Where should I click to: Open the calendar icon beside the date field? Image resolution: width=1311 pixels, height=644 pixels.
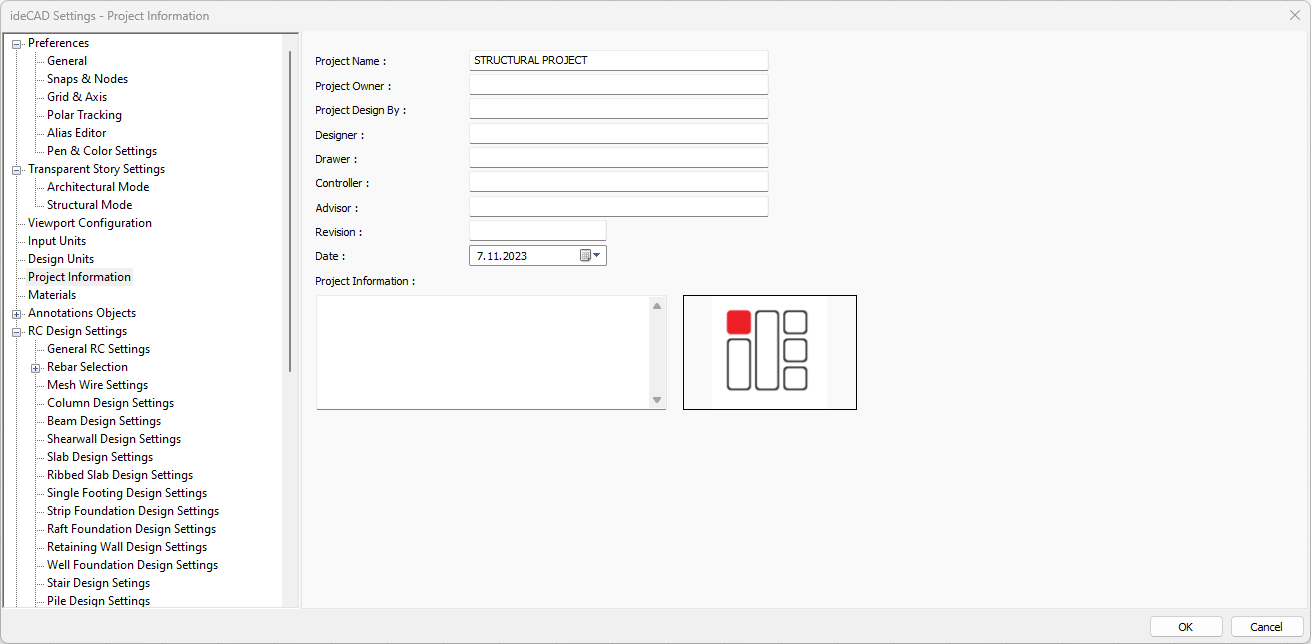585,255
